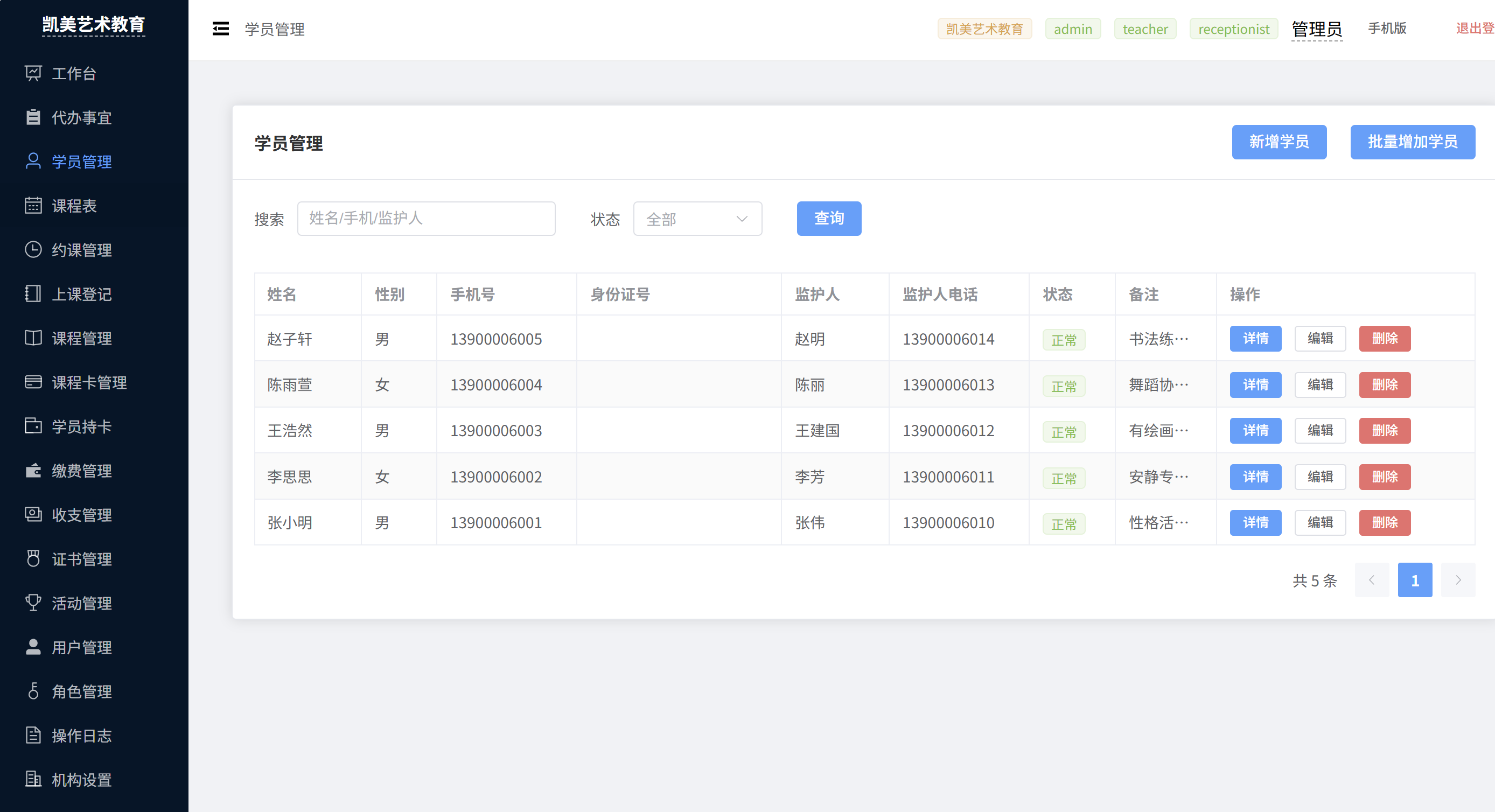The image size is (1495, 812).
Task: Click the 操作日志 document icon
Action: click(33, 736)
